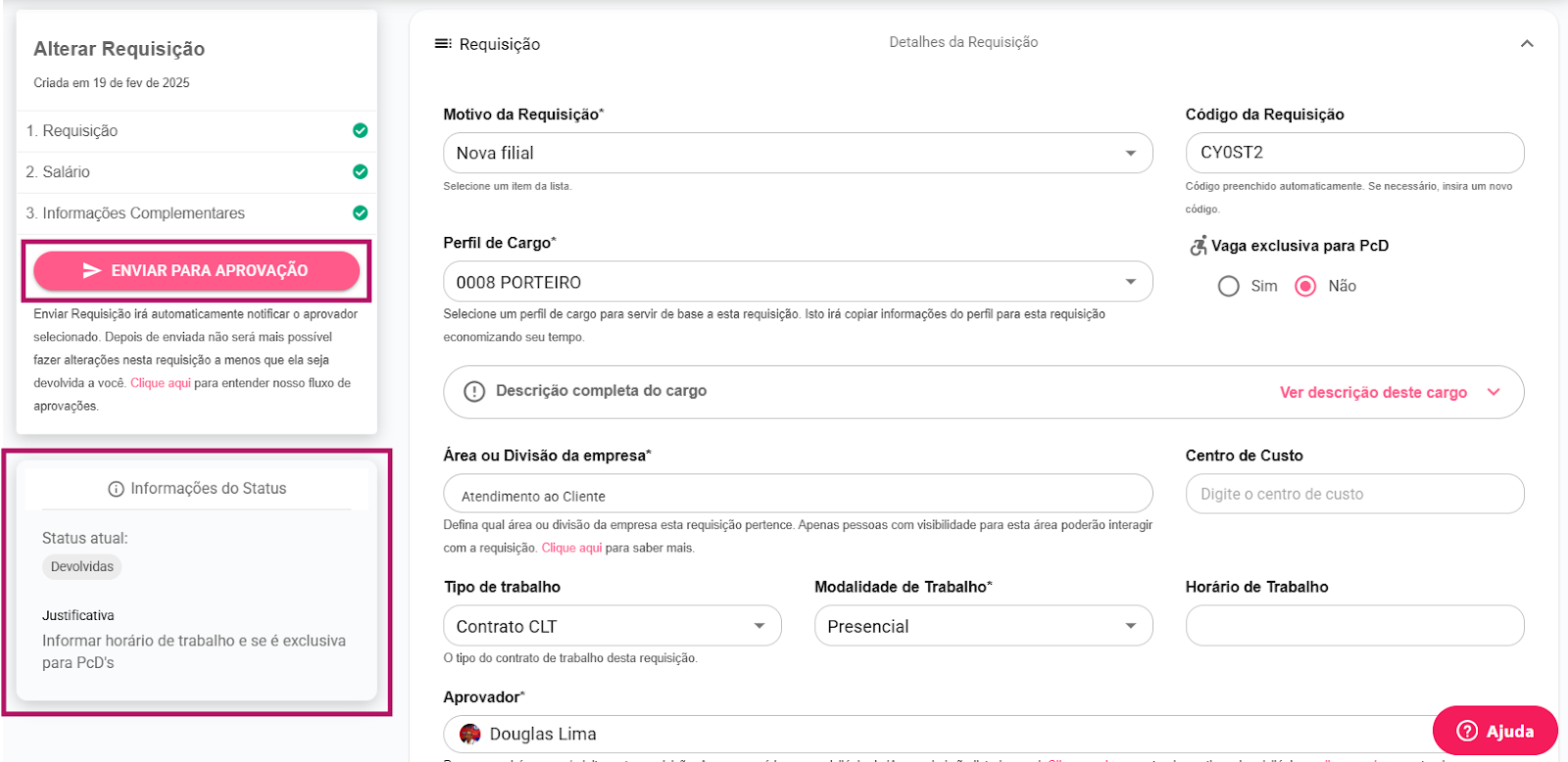Image resolution: width=1568 pixels, height=762 pixels.
Task: Click the green checkmark beside Informações Complementares
Action: coord(360,213)
